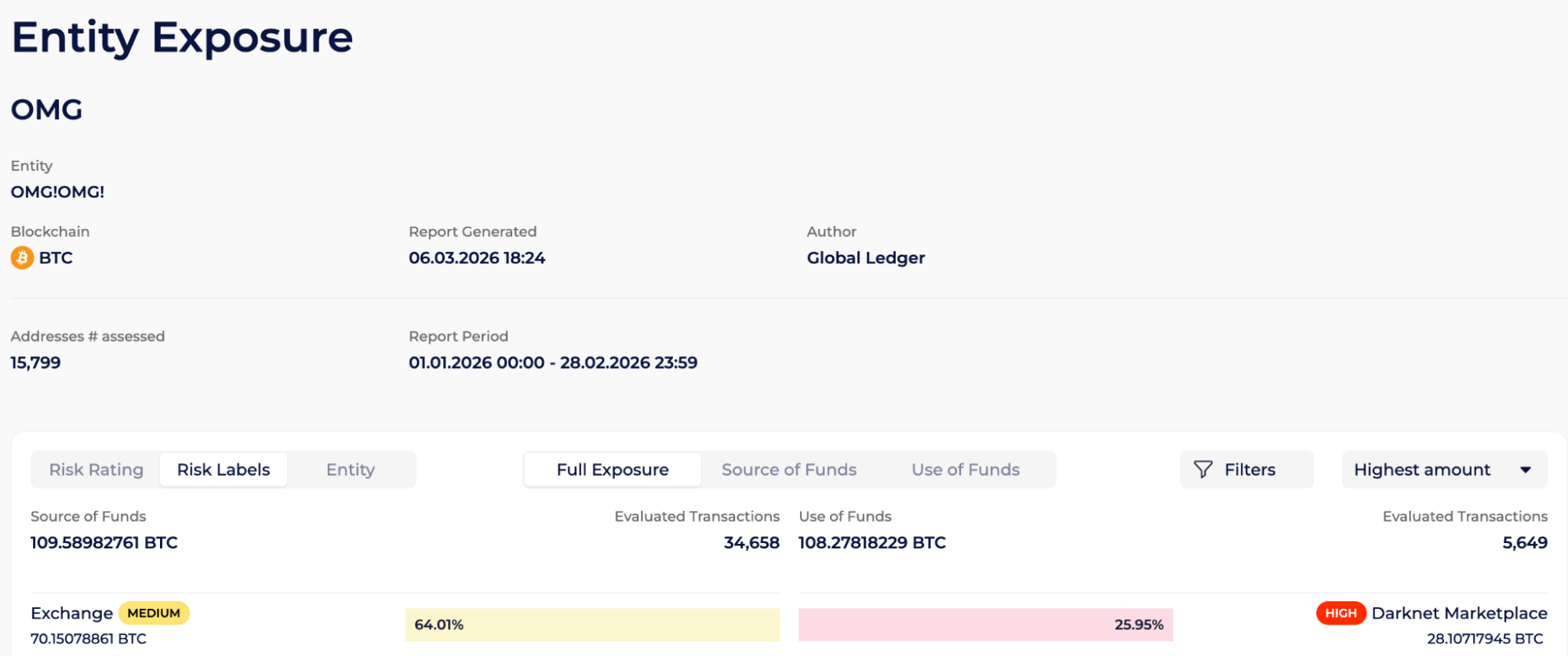This screenshot has width=1568, height=656.
Task: Click the HIGH risk badge beside Darknet Marketplace
Action: (x=1341, y=613)
